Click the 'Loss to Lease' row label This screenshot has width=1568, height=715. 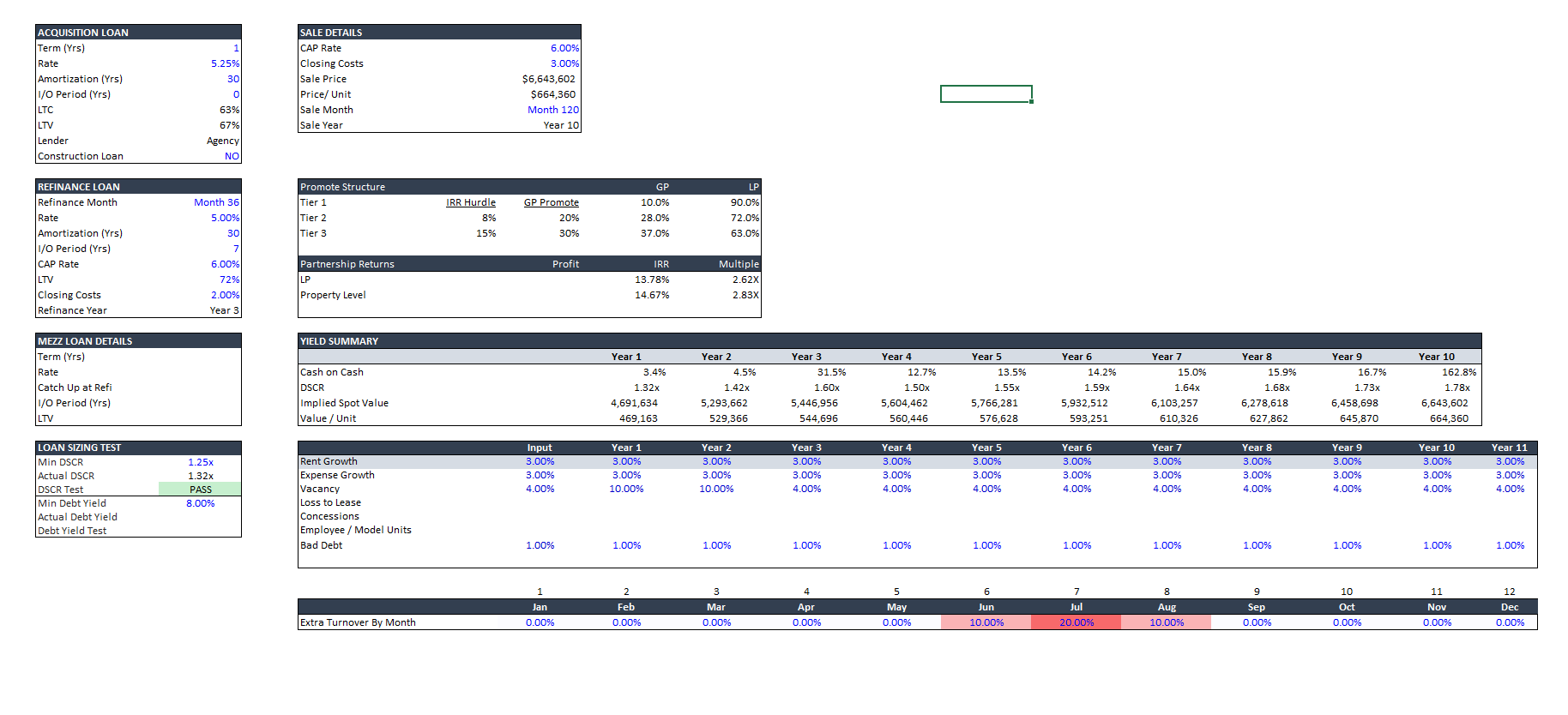pyautogui.click(x=330, y=502)
